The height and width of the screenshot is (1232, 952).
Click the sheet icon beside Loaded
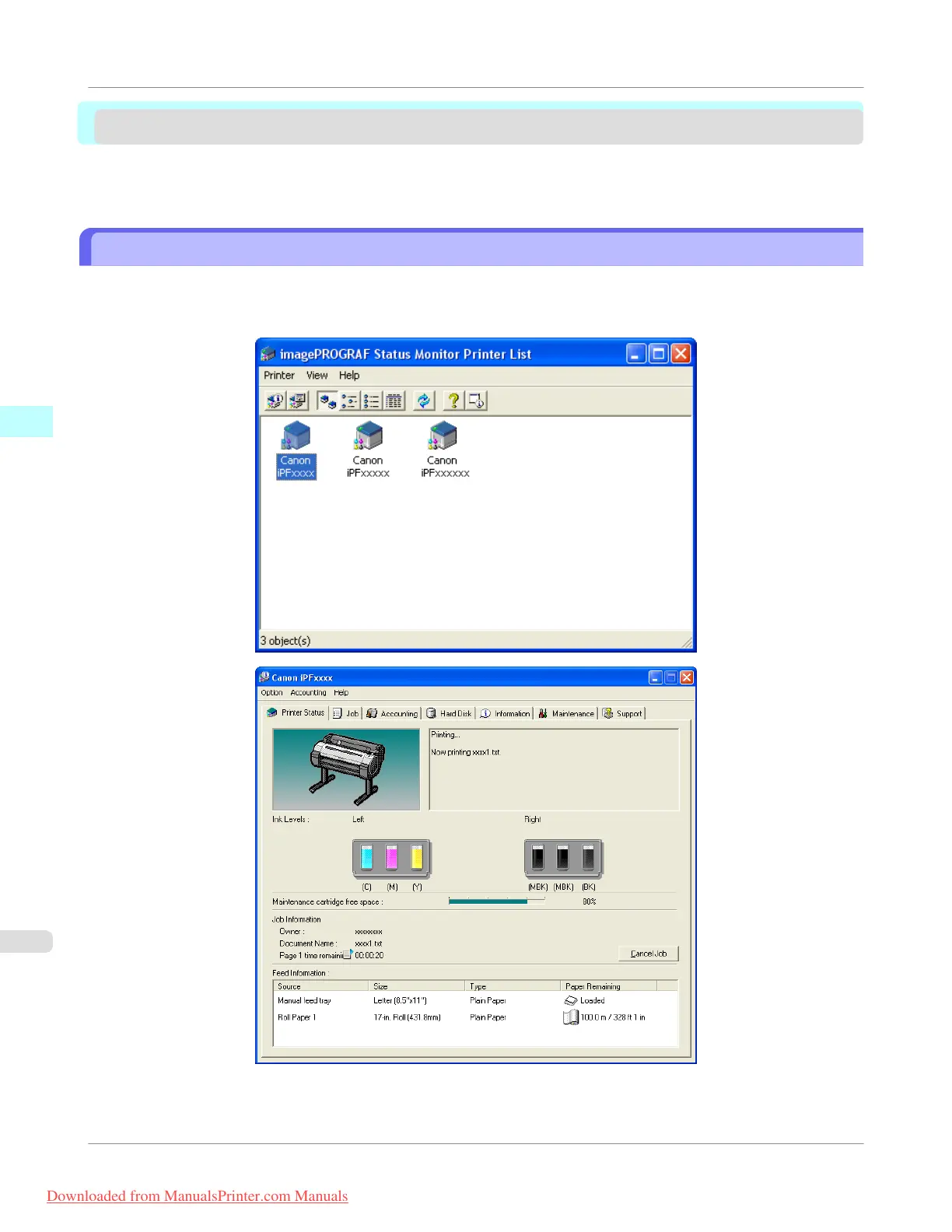point(571,1001)
